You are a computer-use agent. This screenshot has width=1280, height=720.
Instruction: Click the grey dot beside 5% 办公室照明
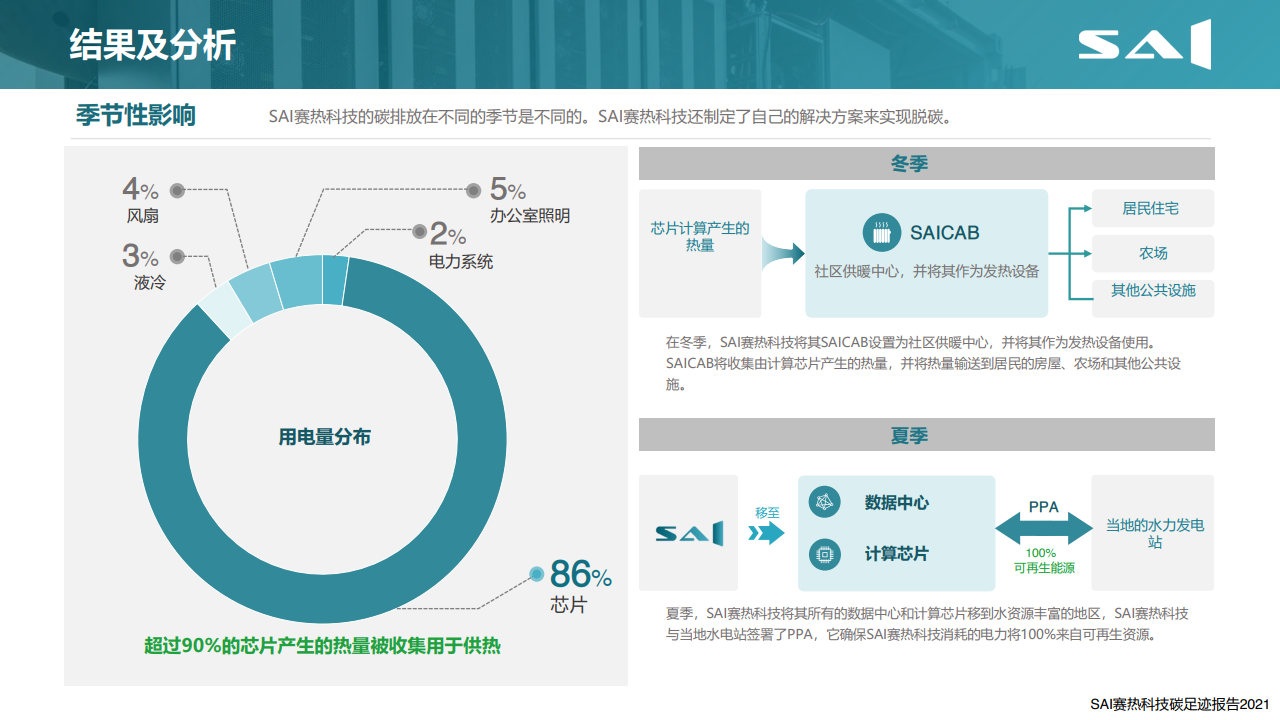tap(475, 189)
